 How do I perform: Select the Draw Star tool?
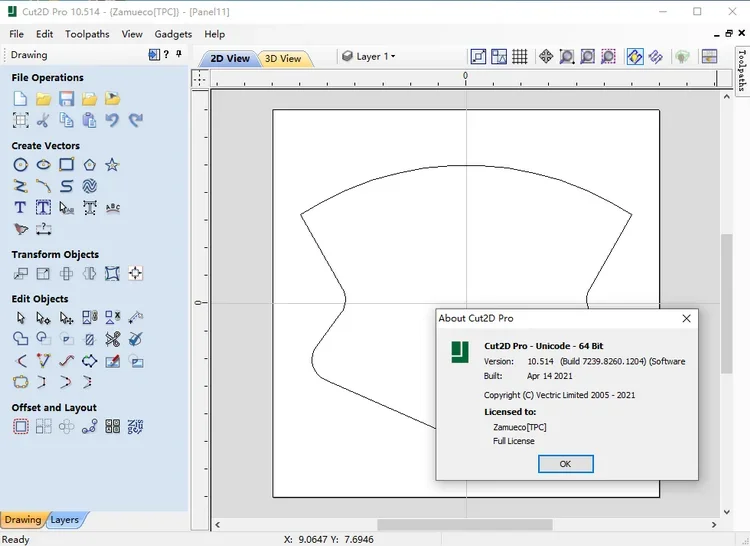point(112,165)
